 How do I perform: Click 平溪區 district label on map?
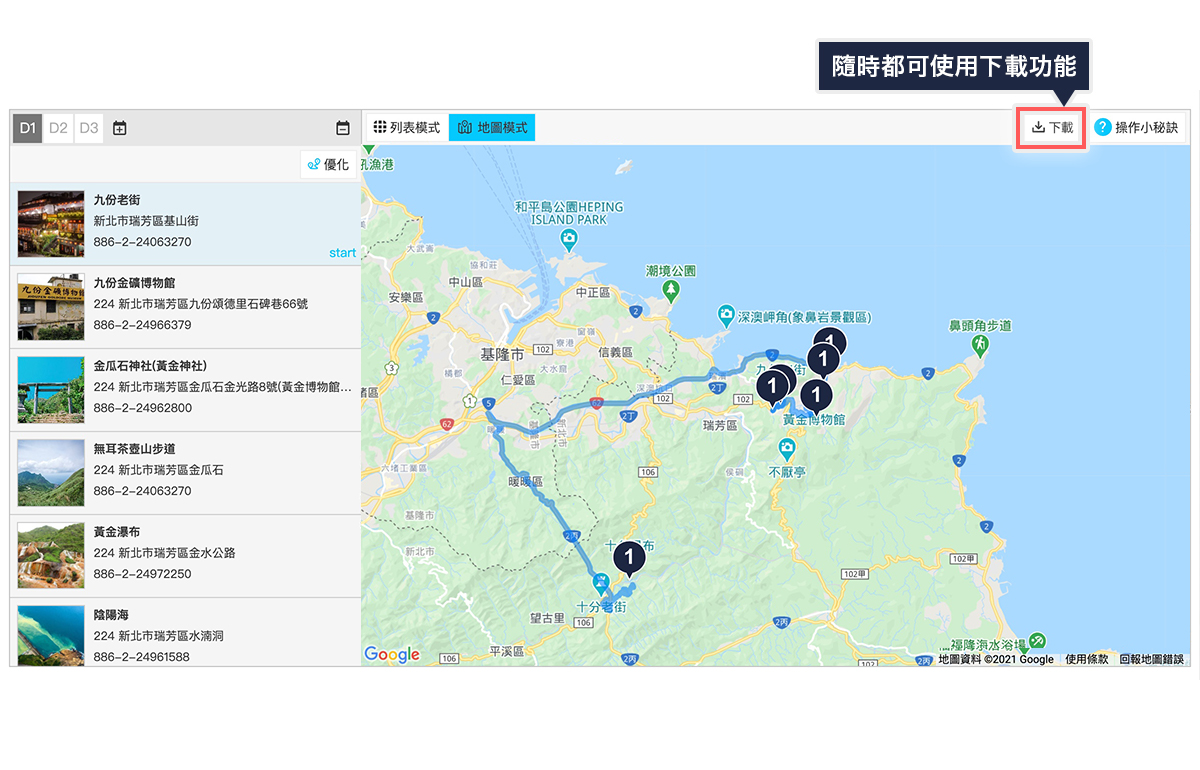505,651
